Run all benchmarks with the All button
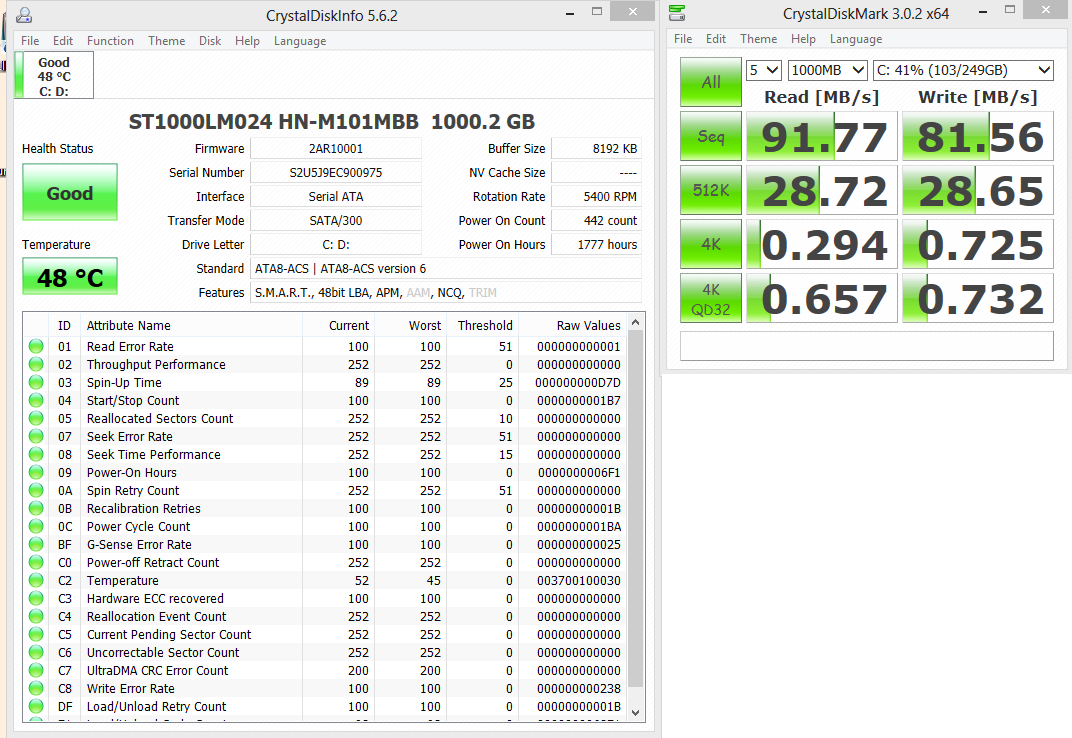Image resolution: width=1072 pixels, height=738 pixels. [711, 82]
